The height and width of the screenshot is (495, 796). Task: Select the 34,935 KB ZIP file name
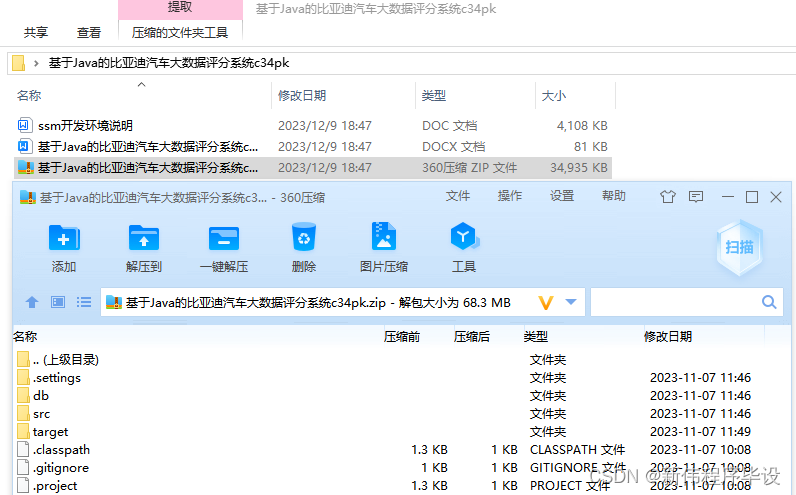pos(148,168)
